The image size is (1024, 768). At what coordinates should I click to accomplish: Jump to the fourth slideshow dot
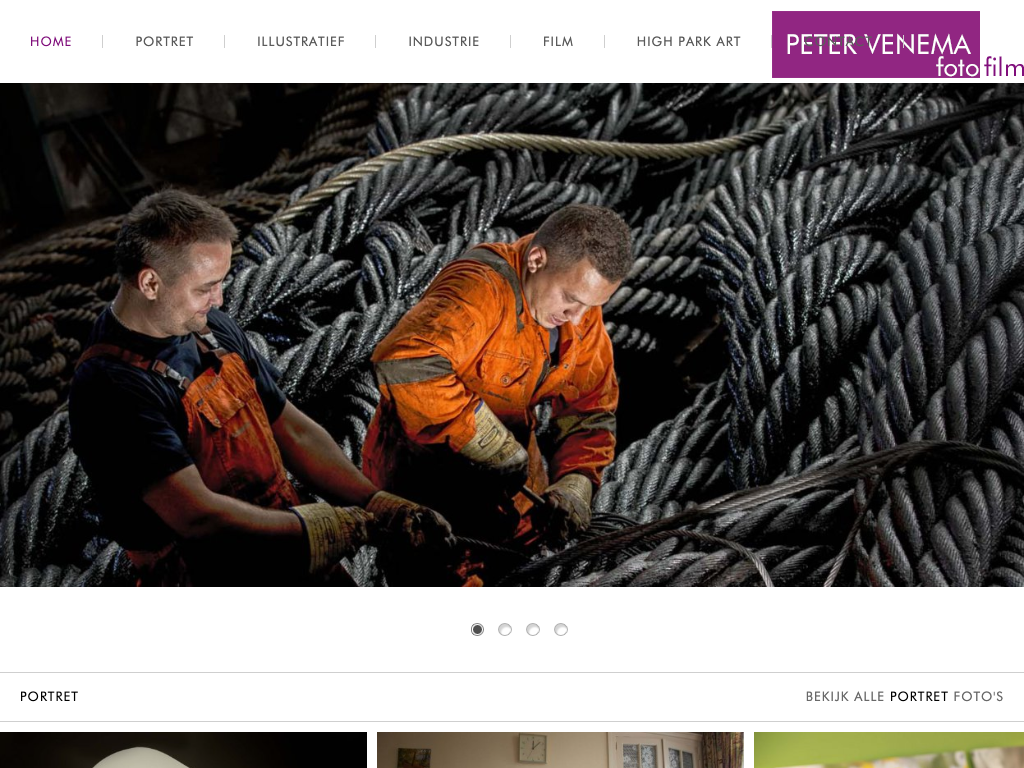(561, 630)
